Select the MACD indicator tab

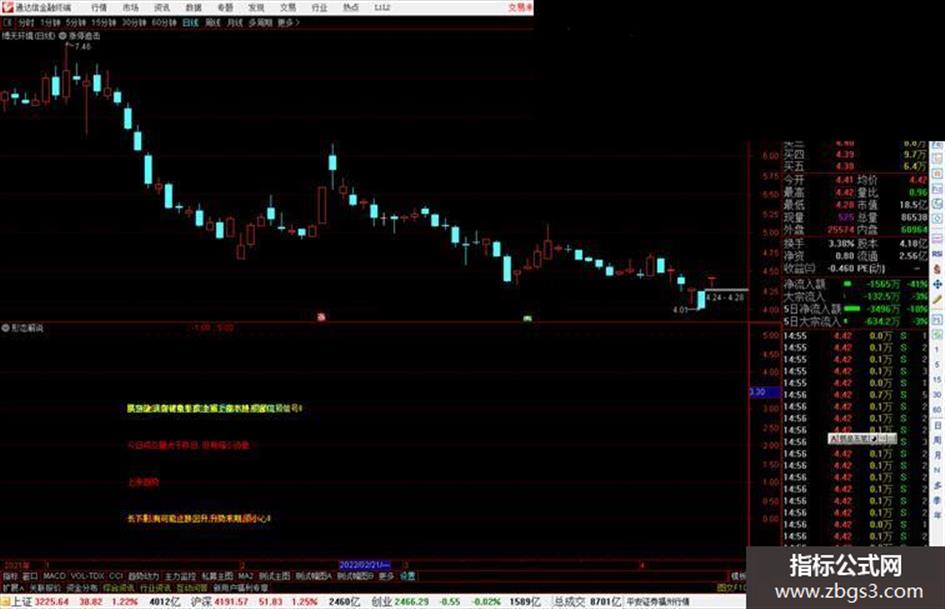54,576
